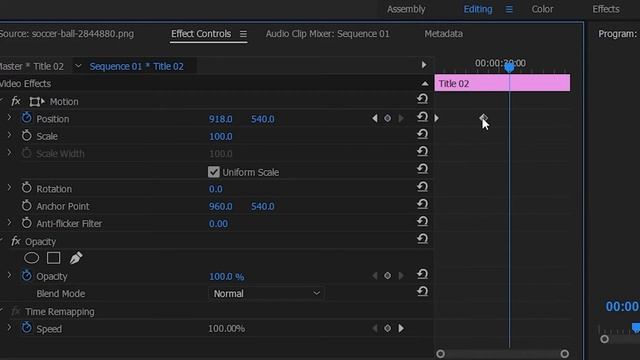Hide the timeline view with arrow toggle

(424, 65)
